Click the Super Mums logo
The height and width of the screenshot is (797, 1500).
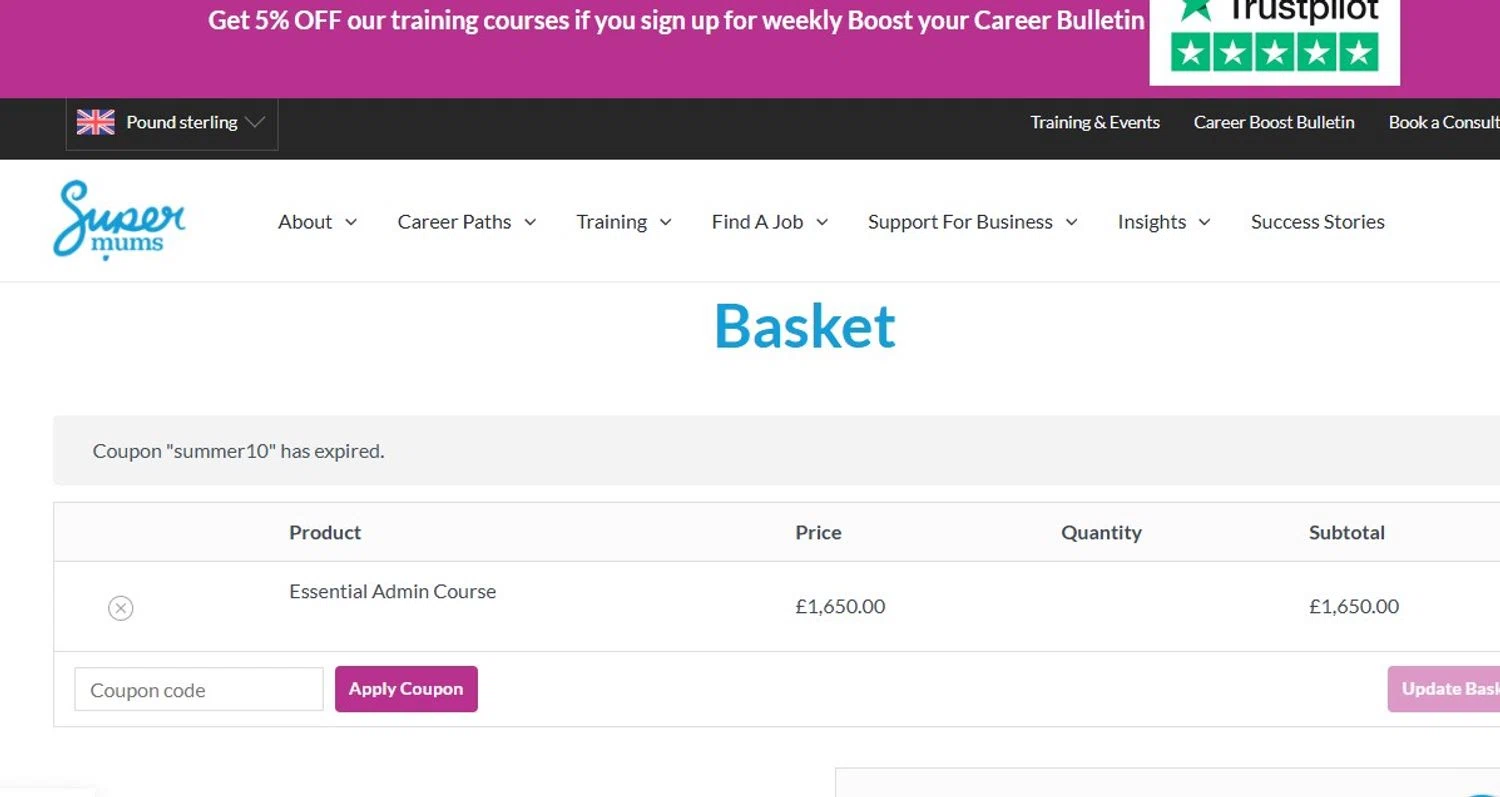[x=119, y=220]
